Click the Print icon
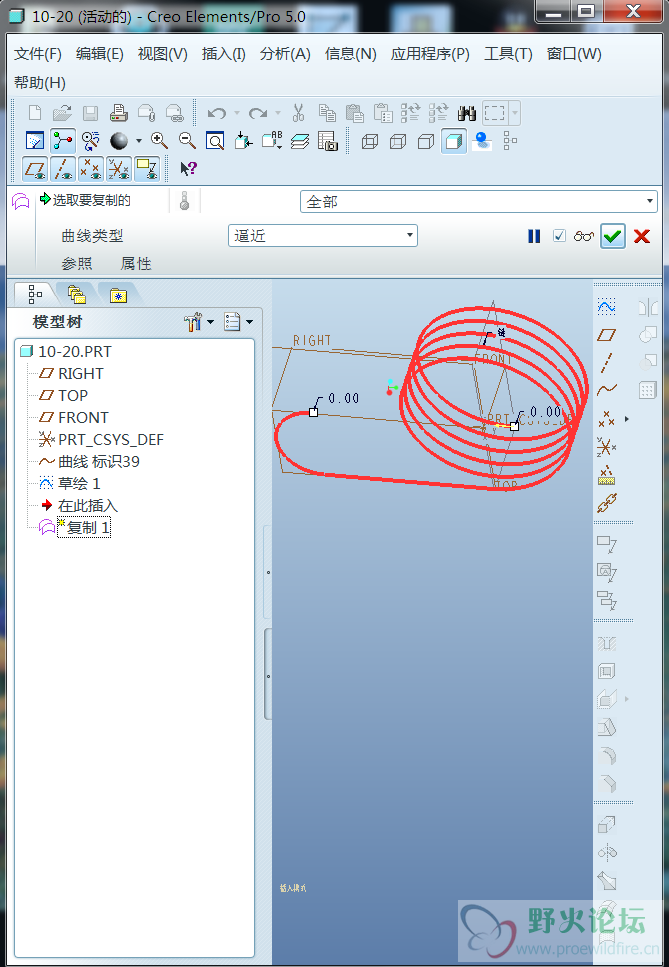The height and width of the screenshot is (967, 669). 118,113
